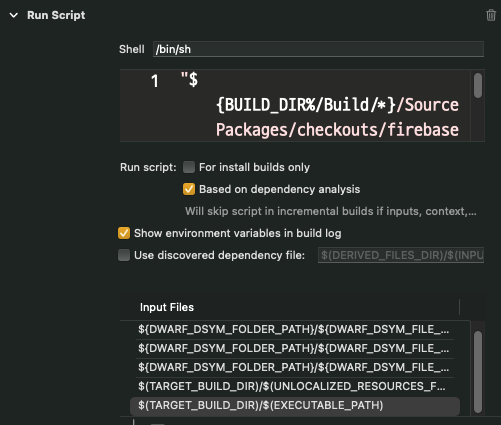Click into the Shell /bin/sh field
501x425 pixels.
click(x=318, y=49)
